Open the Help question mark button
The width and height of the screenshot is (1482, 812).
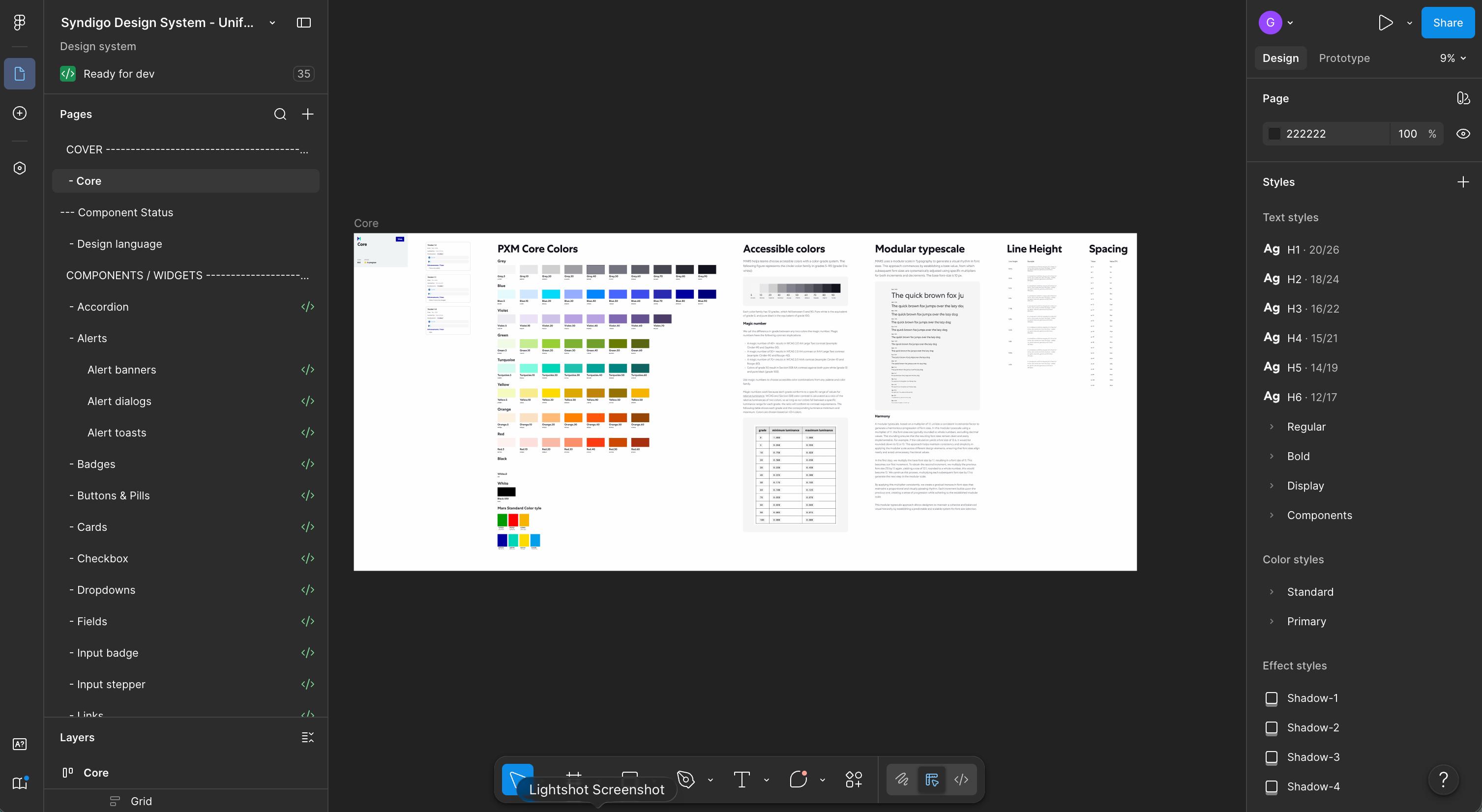pyautogui.click(x=1444, y=779)
